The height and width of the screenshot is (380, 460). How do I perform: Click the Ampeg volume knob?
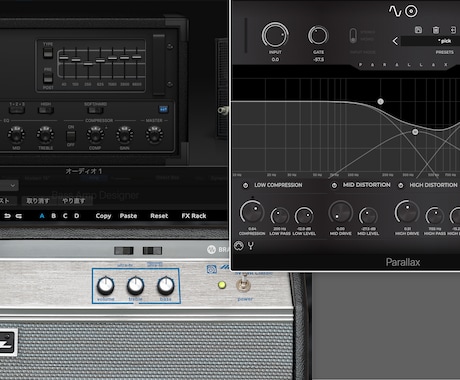click(105, 286)
